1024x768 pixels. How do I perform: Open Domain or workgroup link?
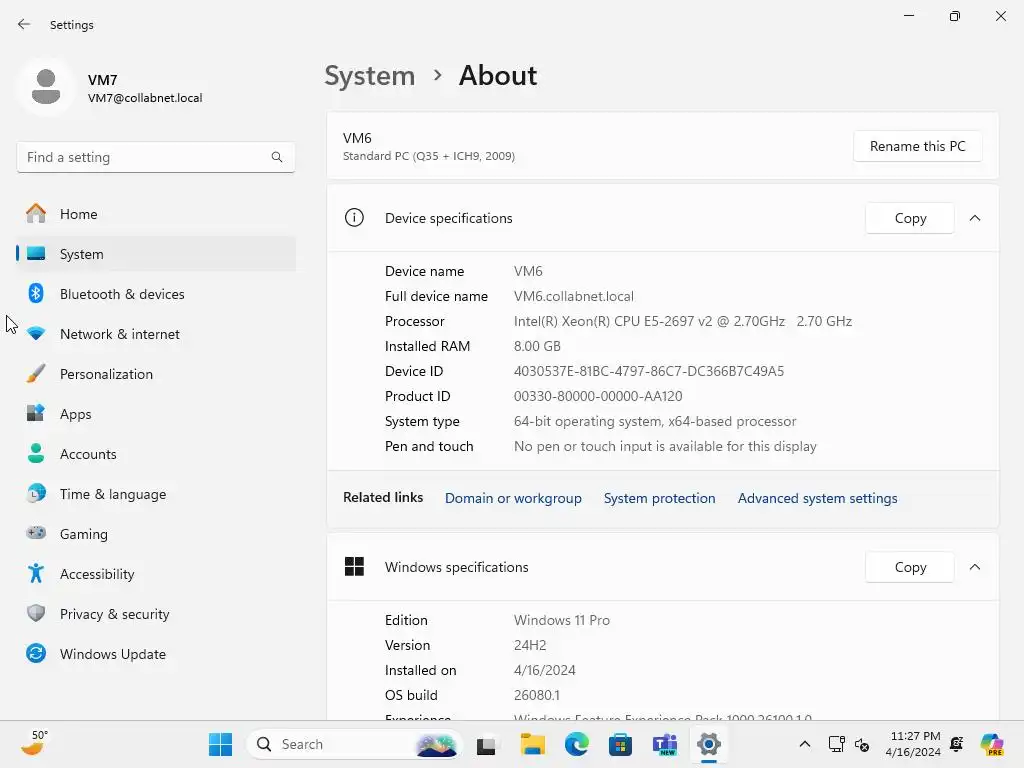click(513, 498)
